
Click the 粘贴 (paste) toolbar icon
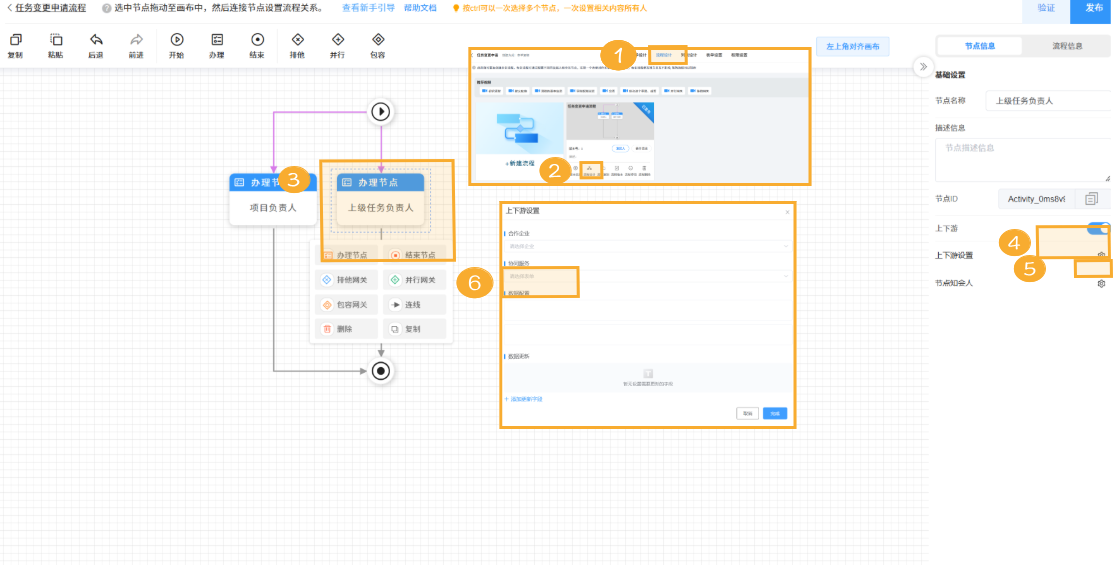click(x=56, y=40)
